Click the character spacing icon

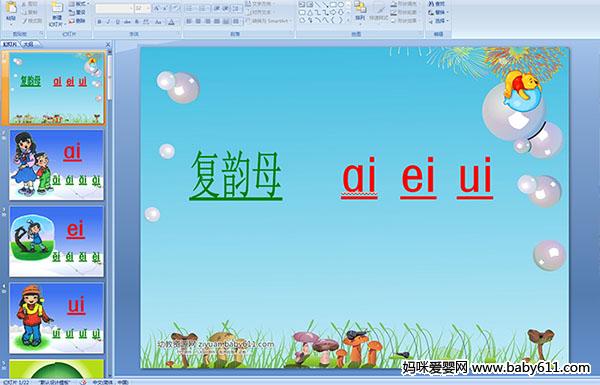point(146,22)
